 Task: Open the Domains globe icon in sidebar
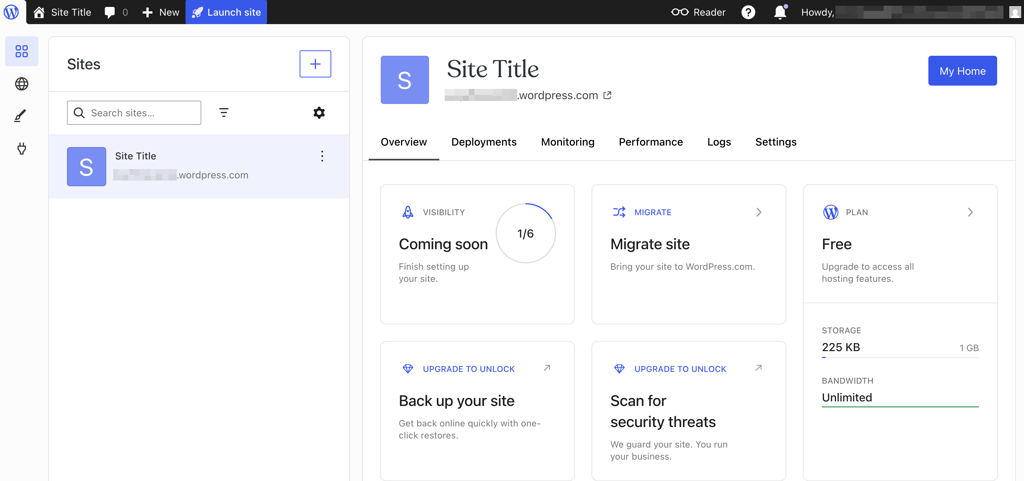click(x=22, y=84)
